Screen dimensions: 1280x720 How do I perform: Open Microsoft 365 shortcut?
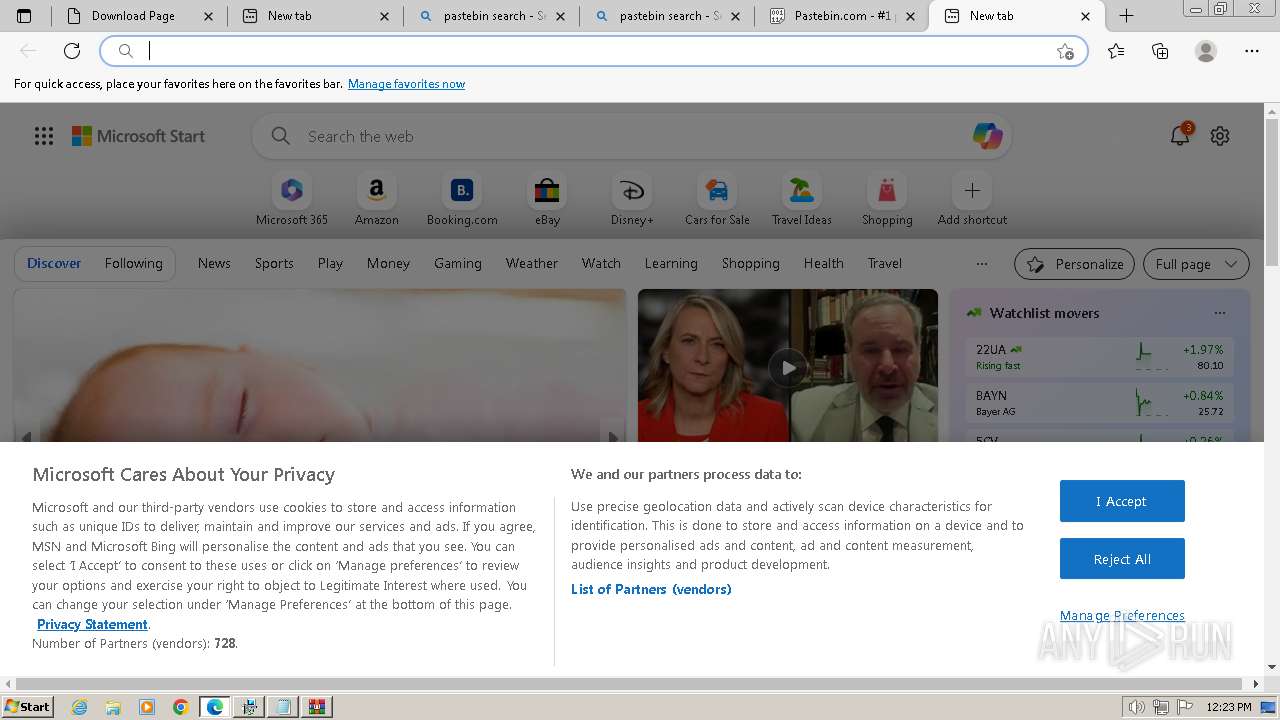(292, 199)
